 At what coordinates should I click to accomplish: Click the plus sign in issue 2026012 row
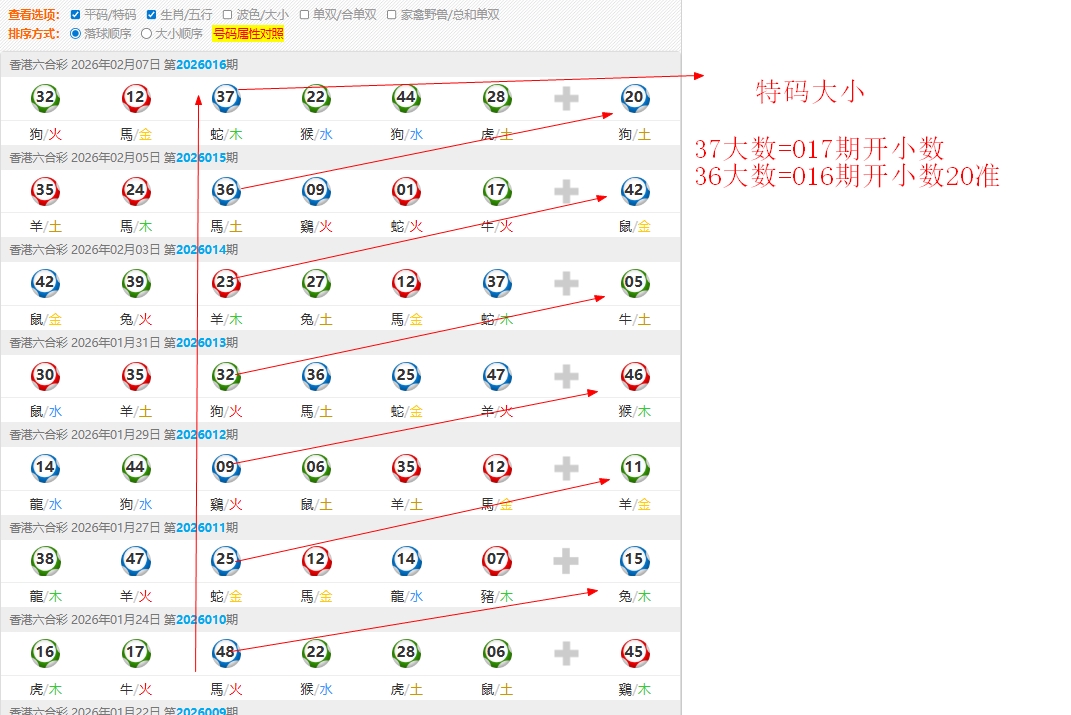click(566, 468)
